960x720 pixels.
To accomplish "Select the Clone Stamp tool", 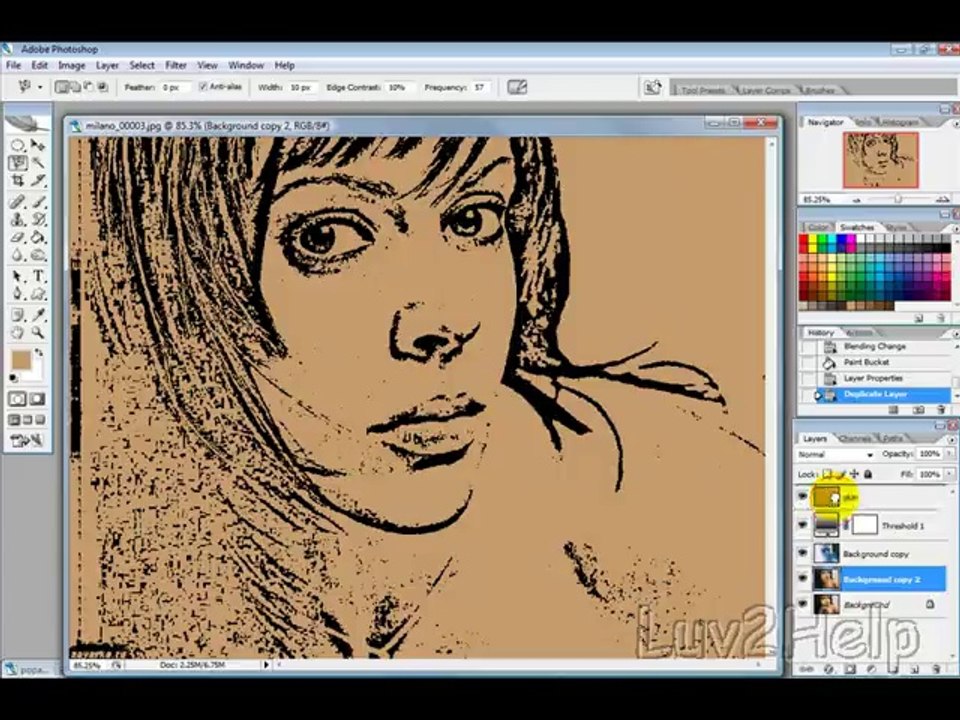I will (18, 219).
